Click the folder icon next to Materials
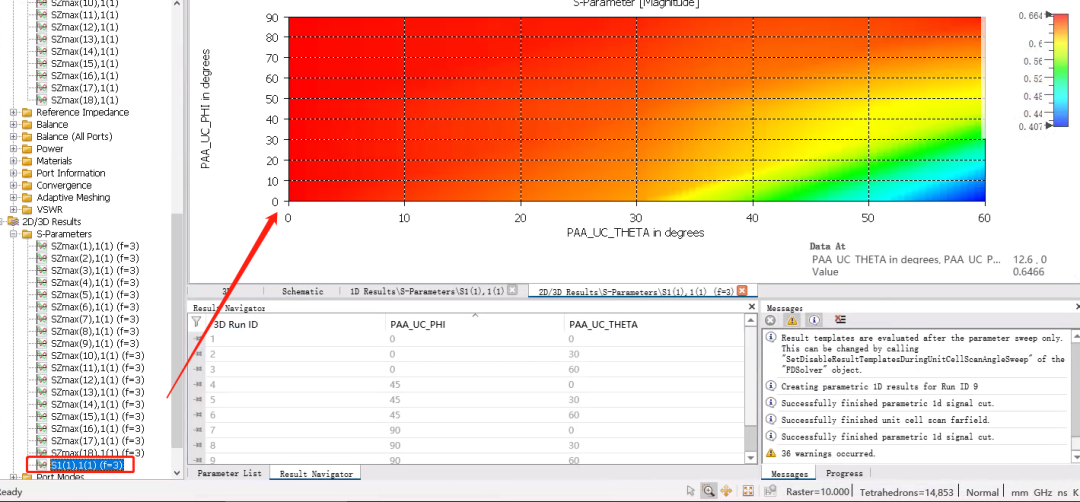This screenshot has height=502, width=1080. [x=28, y=161]
